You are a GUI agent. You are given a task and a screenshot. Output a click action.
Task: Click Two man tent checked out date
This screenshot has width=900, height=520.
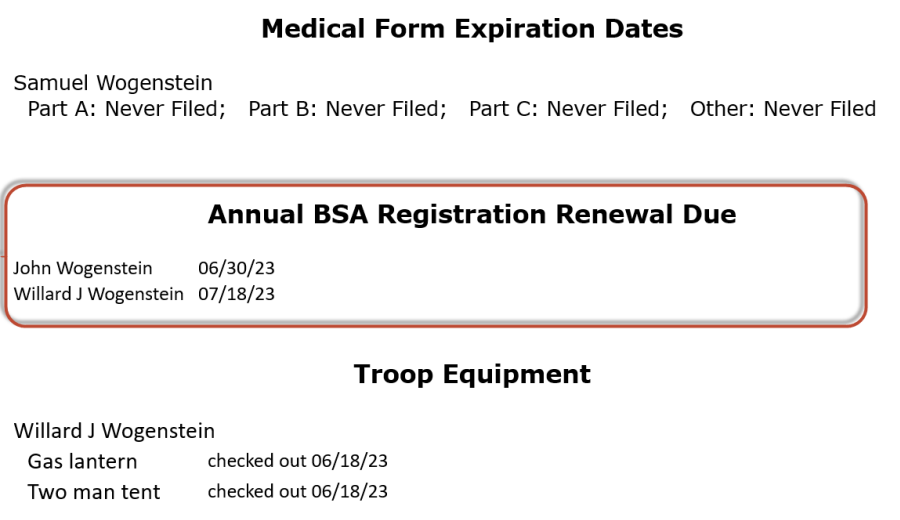297,491
